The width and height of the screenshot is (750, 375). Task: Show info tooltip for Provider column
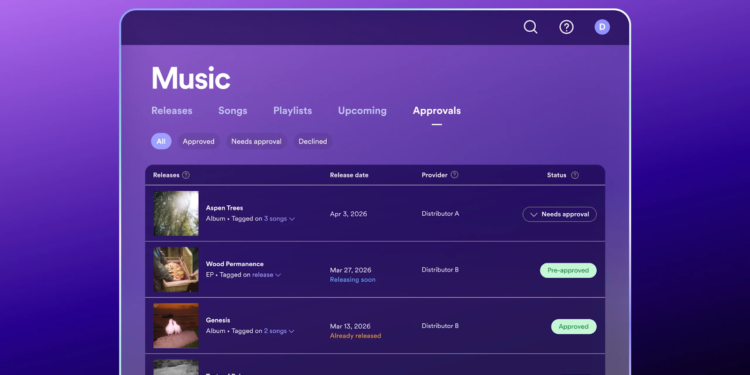(x=454, y=175)
